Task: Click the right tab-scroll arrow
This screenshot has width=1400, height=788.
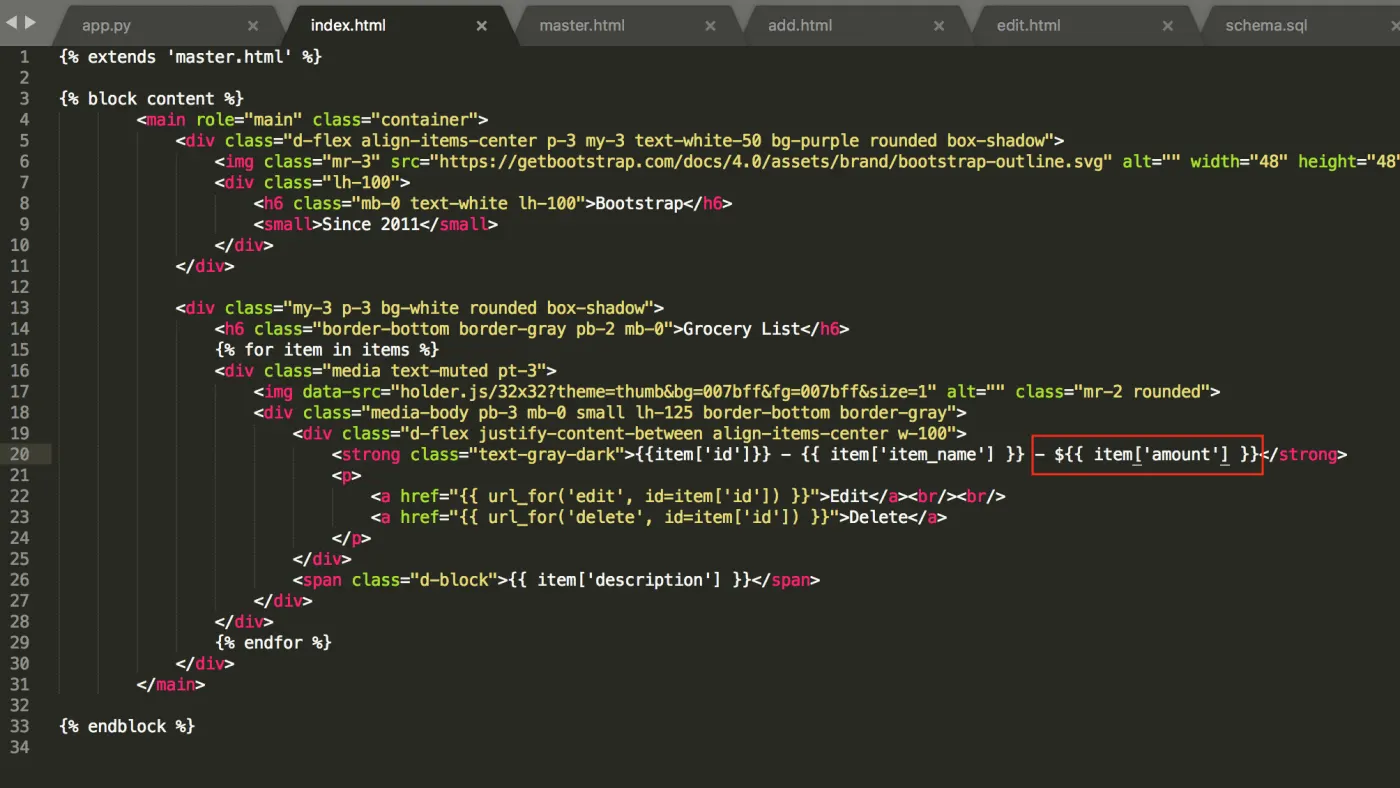Action: pos(30,22)
